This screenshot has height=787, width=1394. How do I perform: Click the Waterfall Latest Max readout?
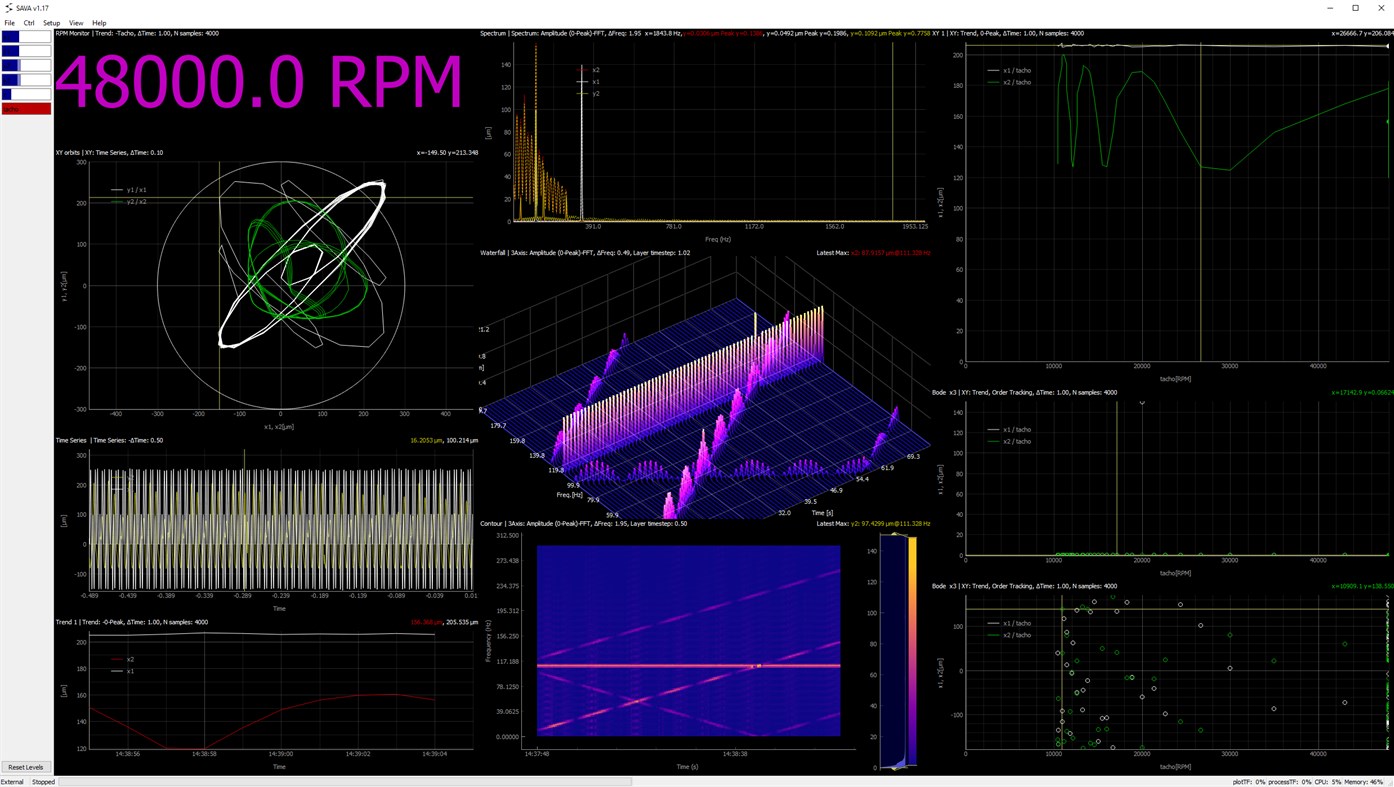[x=873, y=253]
